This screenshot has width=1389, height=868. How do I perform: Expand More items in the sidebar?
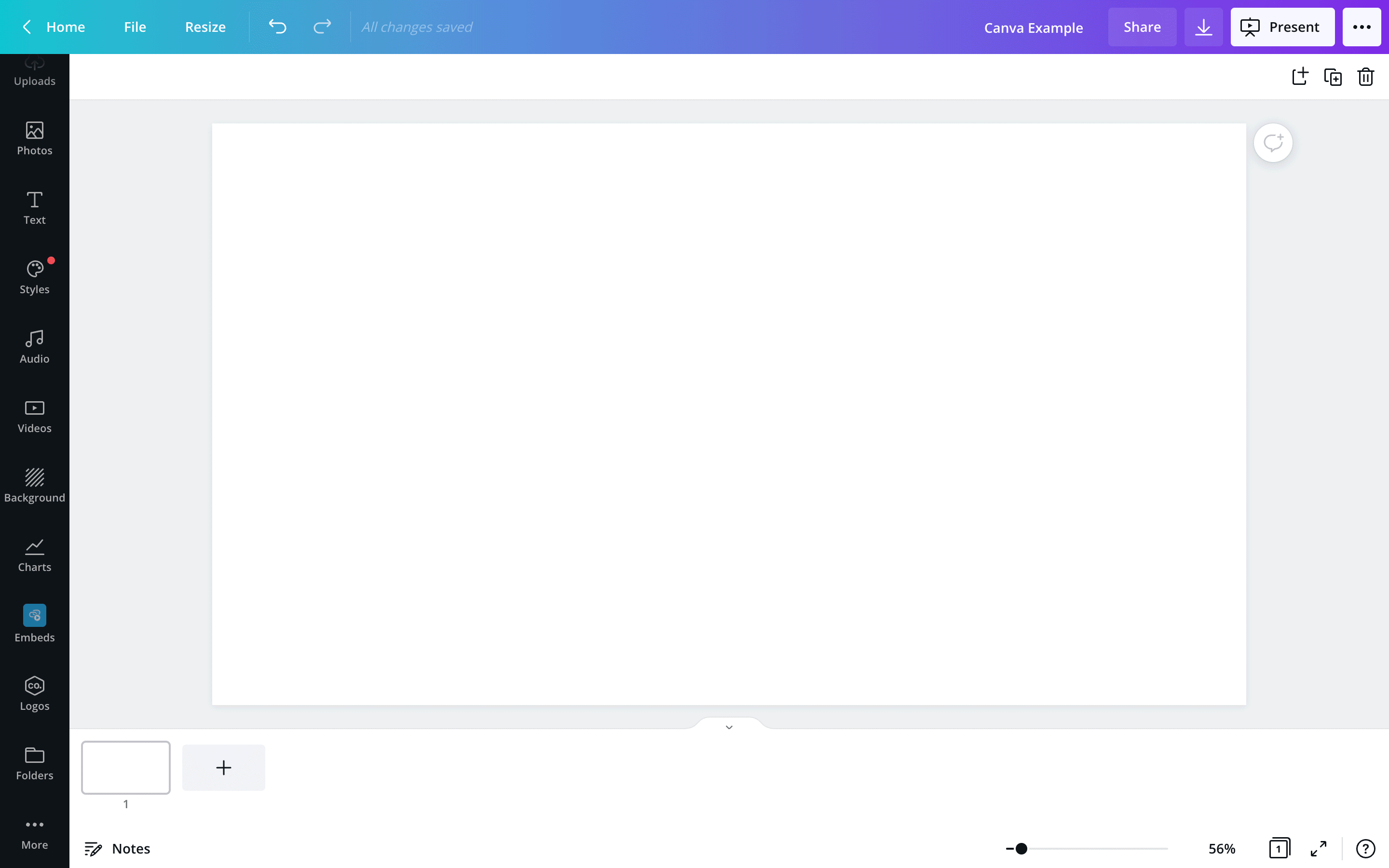pyautogui.click(x=34, y=834)
